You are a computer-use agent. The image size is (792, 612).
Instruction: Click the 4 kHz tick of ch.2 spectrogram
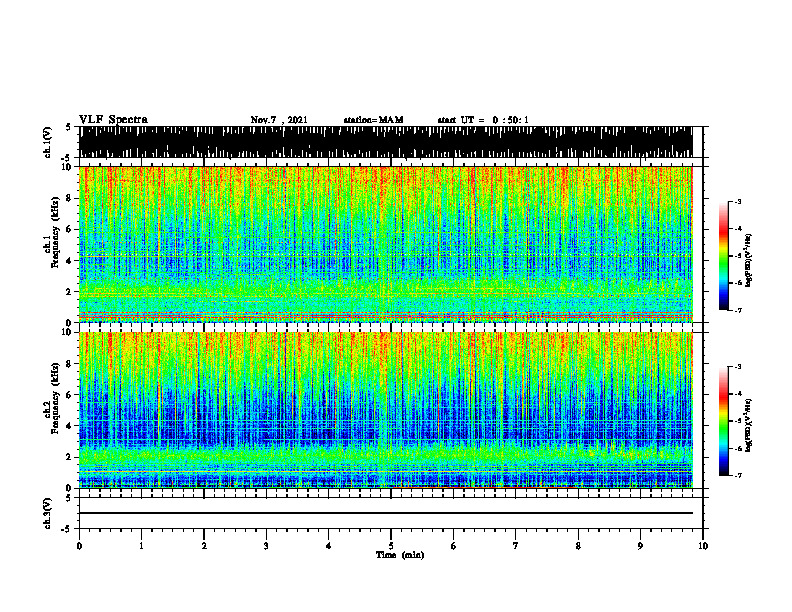coord(70,426)
